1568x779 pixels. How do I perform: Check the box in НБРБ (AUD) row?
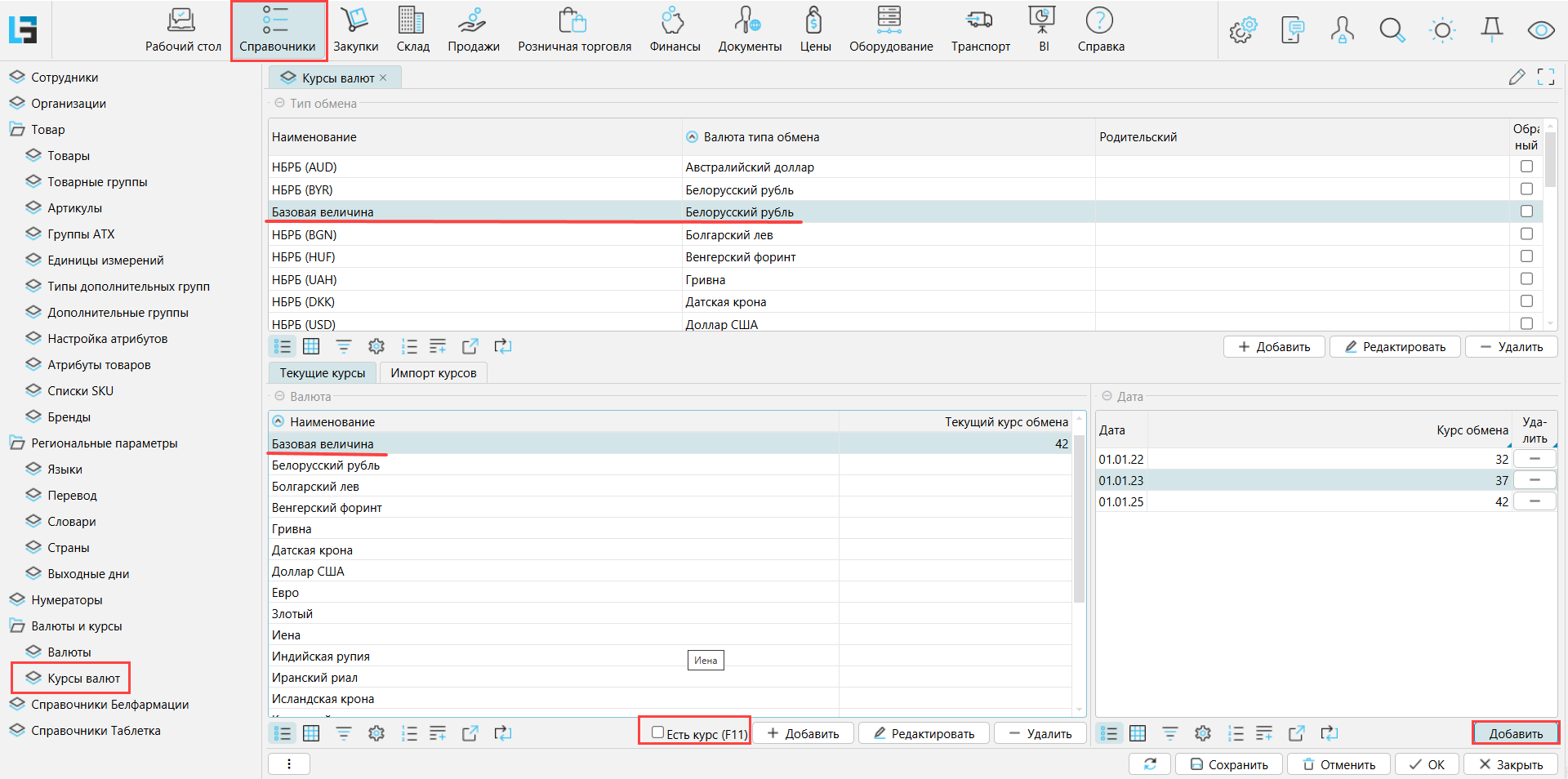1526,167
